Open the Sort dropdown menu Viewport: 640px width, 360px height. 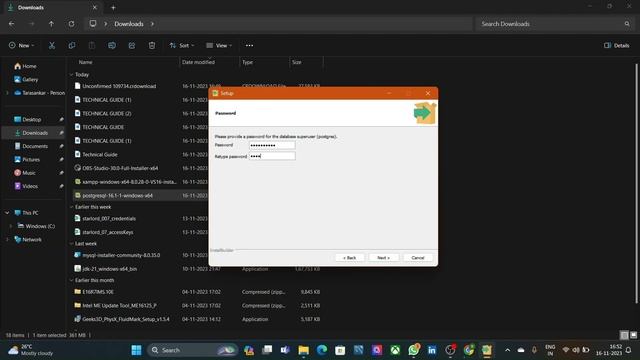tap(182, 45)
